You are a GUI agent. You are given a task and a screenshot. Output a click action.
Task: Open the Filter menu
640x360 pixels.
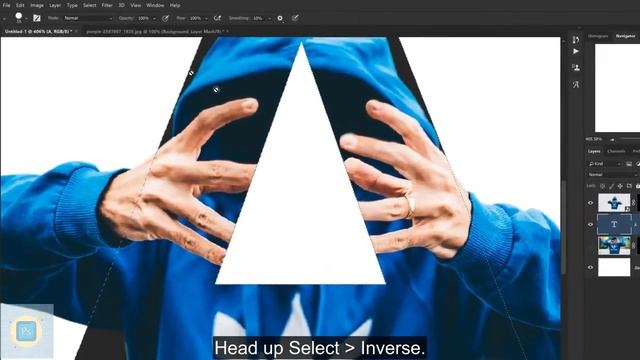[107, 5]
